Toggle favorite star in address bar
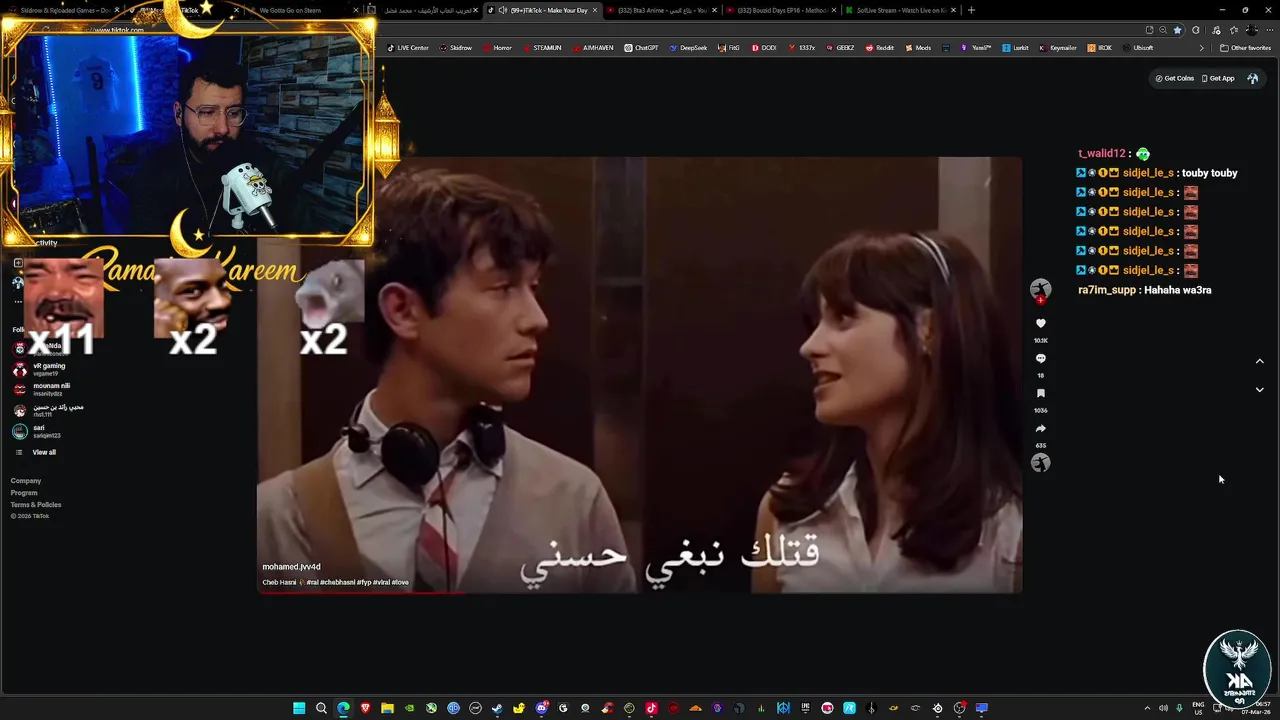 (x=1177, y=30)
